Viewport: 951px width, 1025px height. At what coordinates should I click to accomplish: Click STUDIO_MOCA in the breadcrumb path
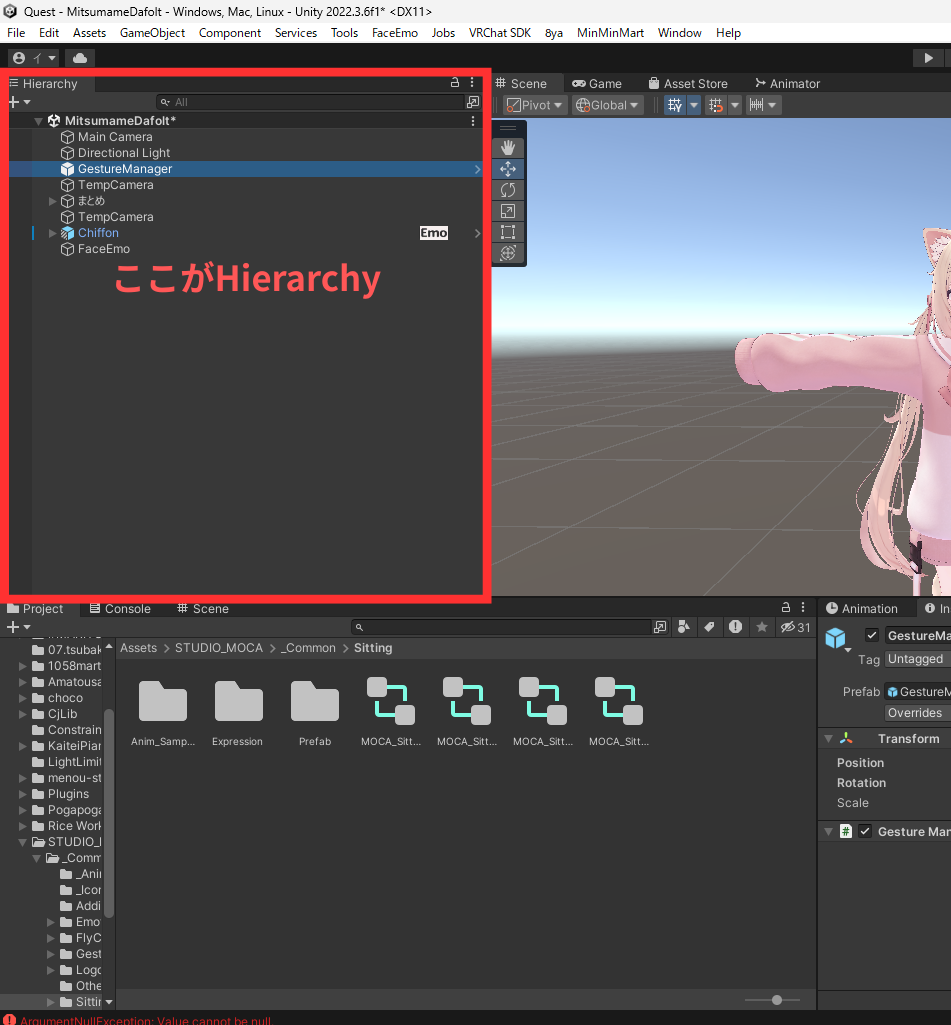[x=218, y=648]
